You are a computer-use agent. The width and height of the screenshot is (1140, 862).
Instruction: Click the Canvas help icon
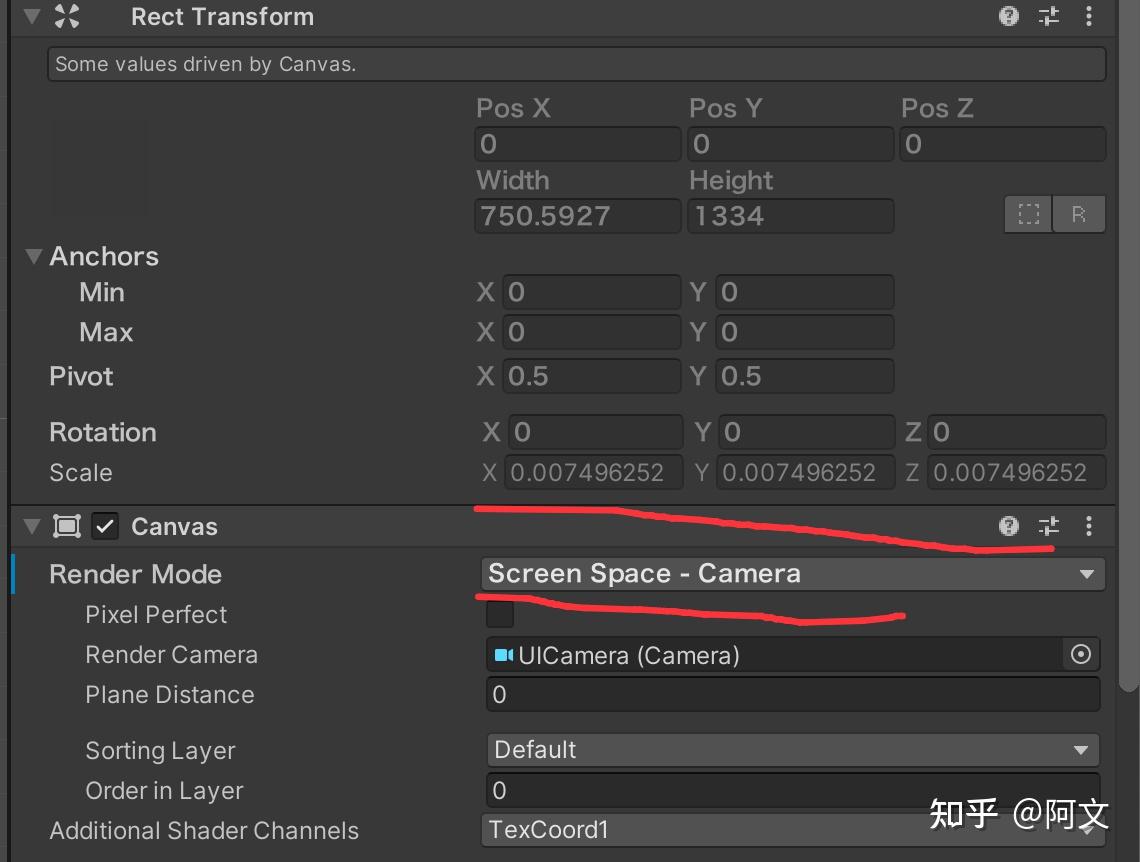1008,526
